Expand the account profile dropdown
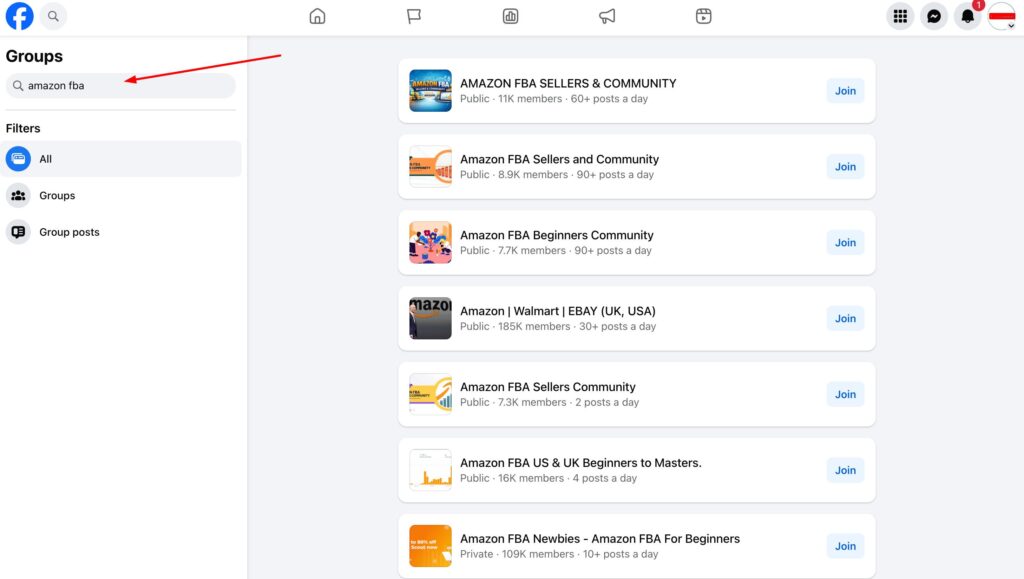This screenshot has width=1024, height=579. pyautogui.click(x=1002, y=16)
